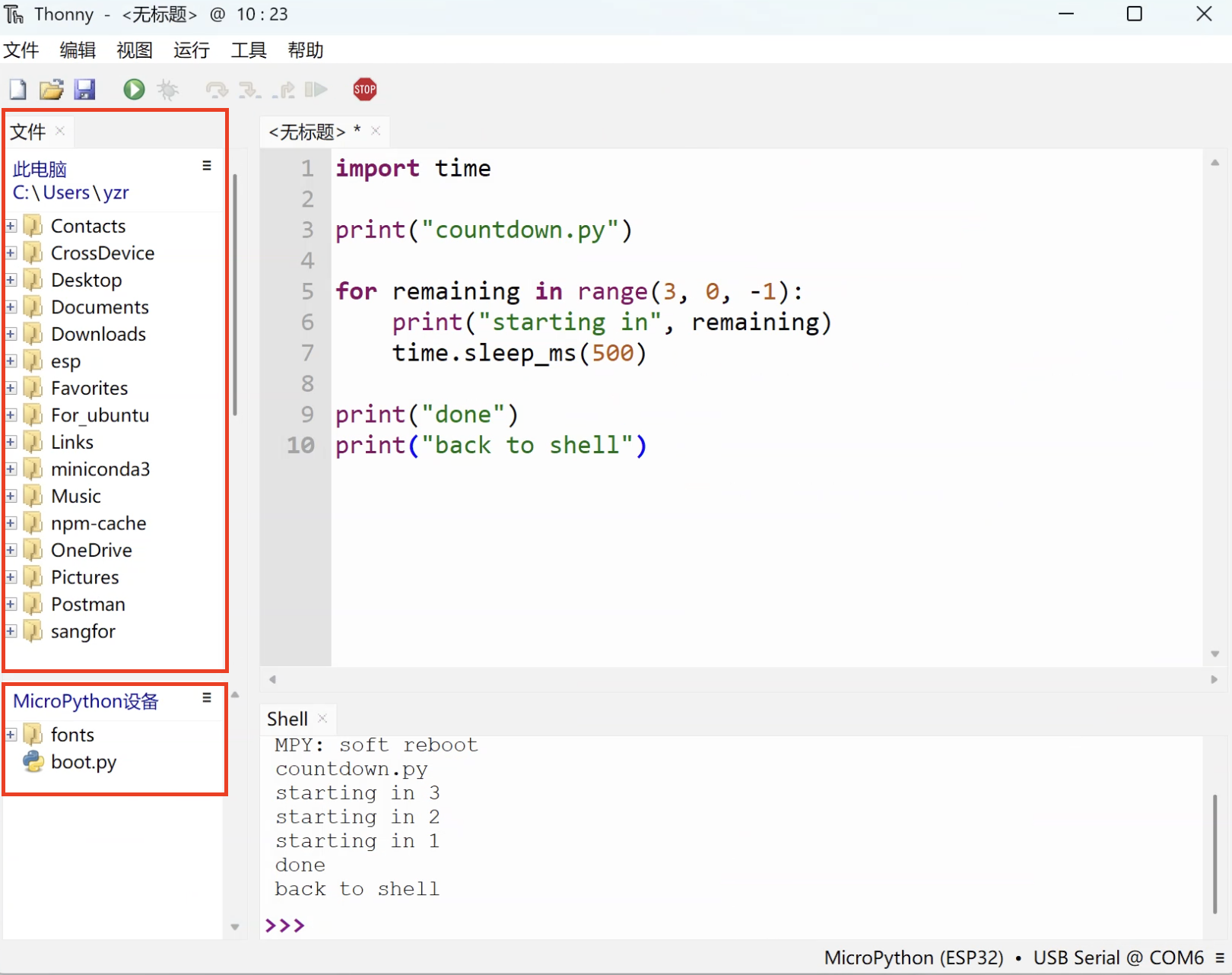Open the local files panel hamburger menu
Image resolution: width=1232 pixels, height=975 pixels.
point(206,166)
